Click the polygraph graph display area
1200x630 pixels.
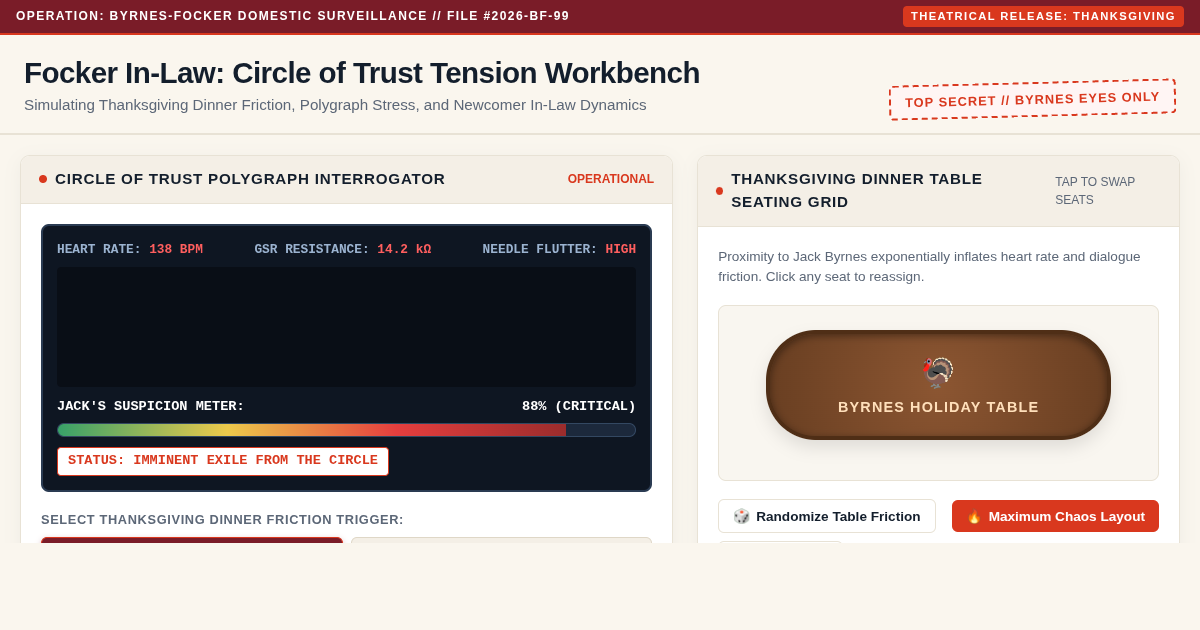tap(346, 327)
